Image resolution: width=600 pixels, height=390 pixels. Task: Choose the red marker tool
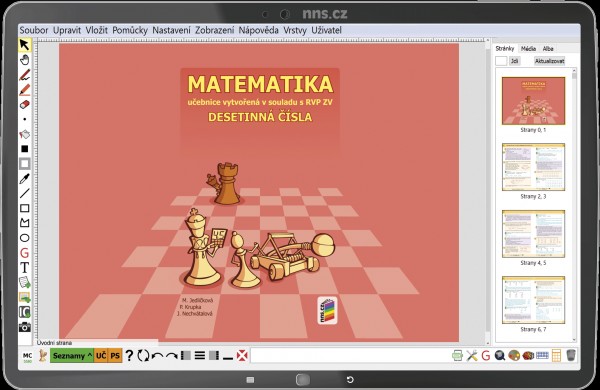(x=24, y=90)
